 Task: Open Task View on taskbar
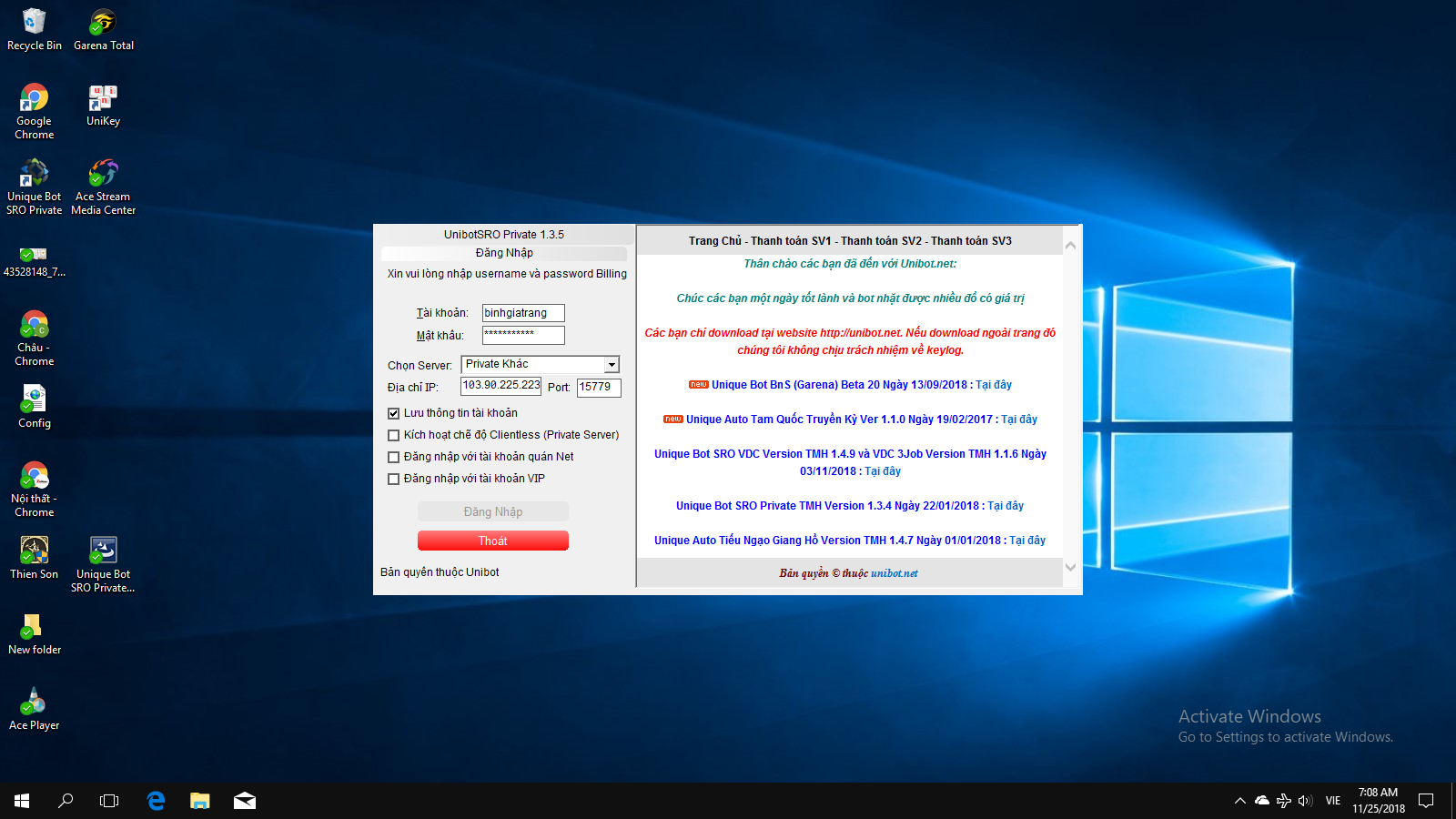(109, 801)
